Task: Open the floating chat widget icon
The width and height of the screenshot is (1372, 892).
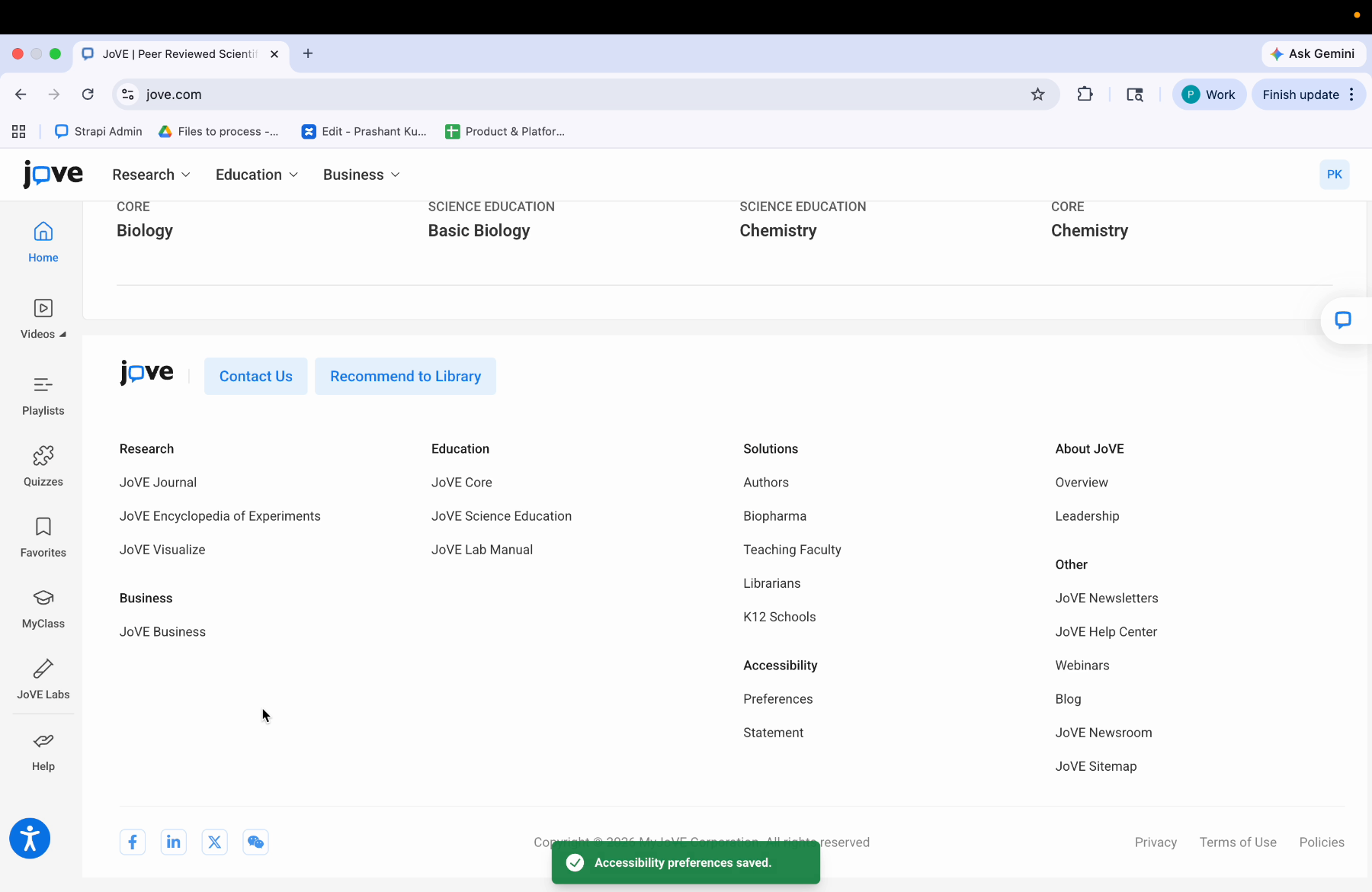Action: (x=1343, y=320)
